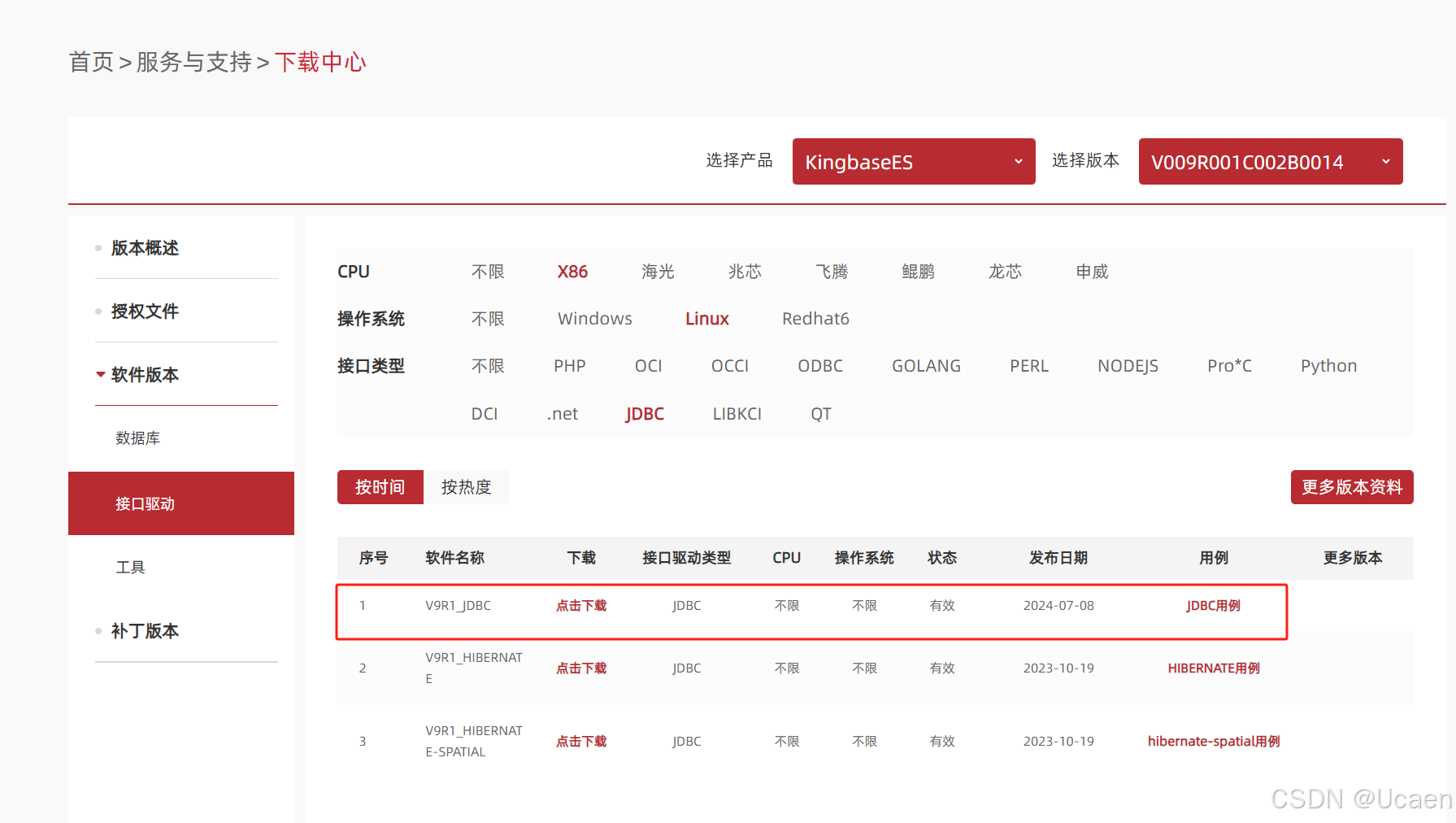Filter CPU by 兆芯
Screen dimensions: 1456x823
[x=745, y=272]
